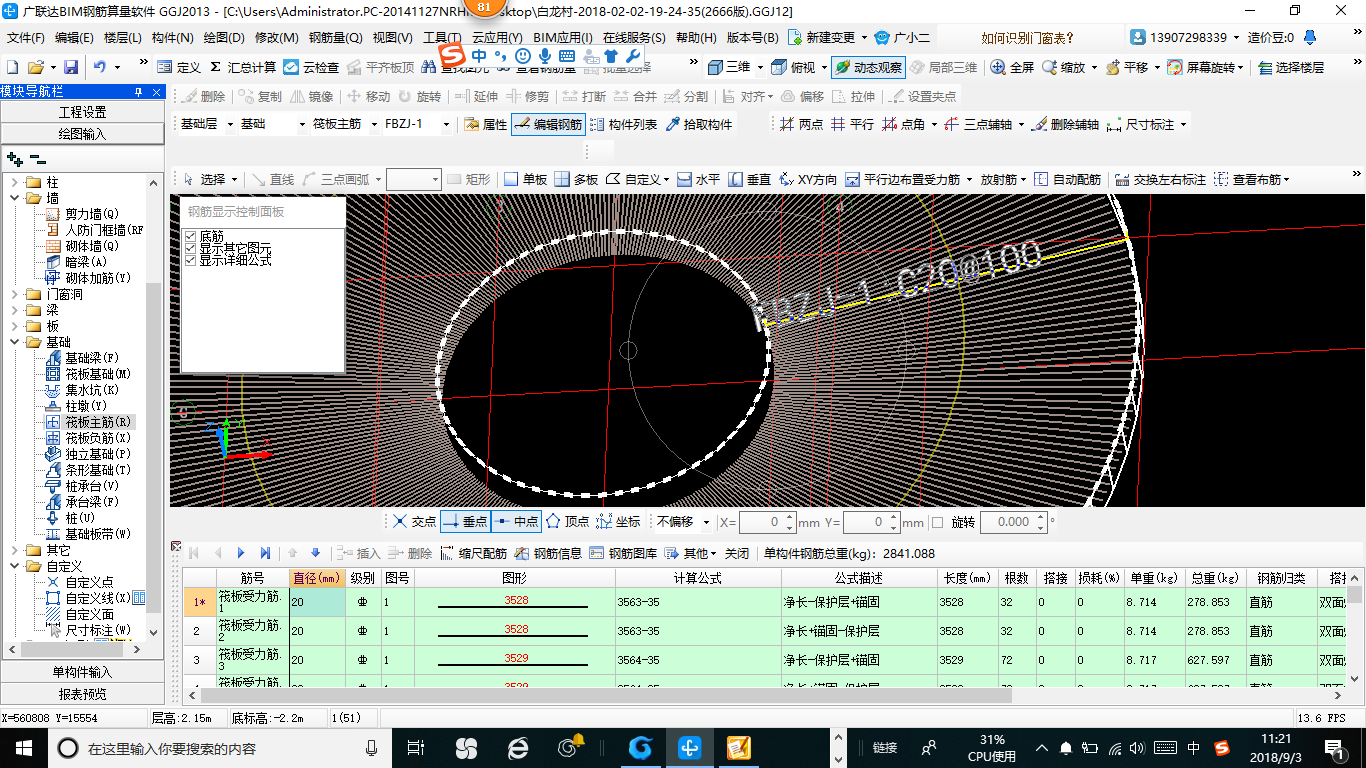Select 单板 single slab tool
This screenshot has height=768, width=1366.
pos(526,179)
